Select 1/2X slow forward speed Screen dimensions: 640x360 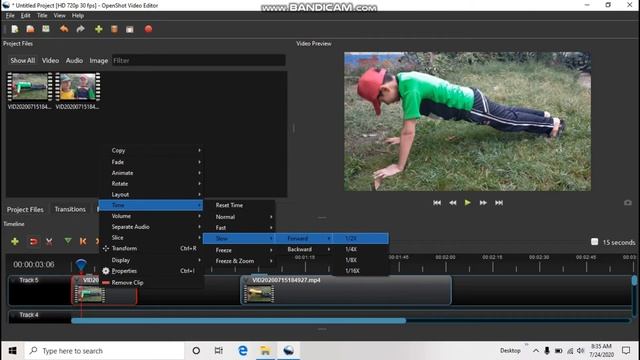361,238
